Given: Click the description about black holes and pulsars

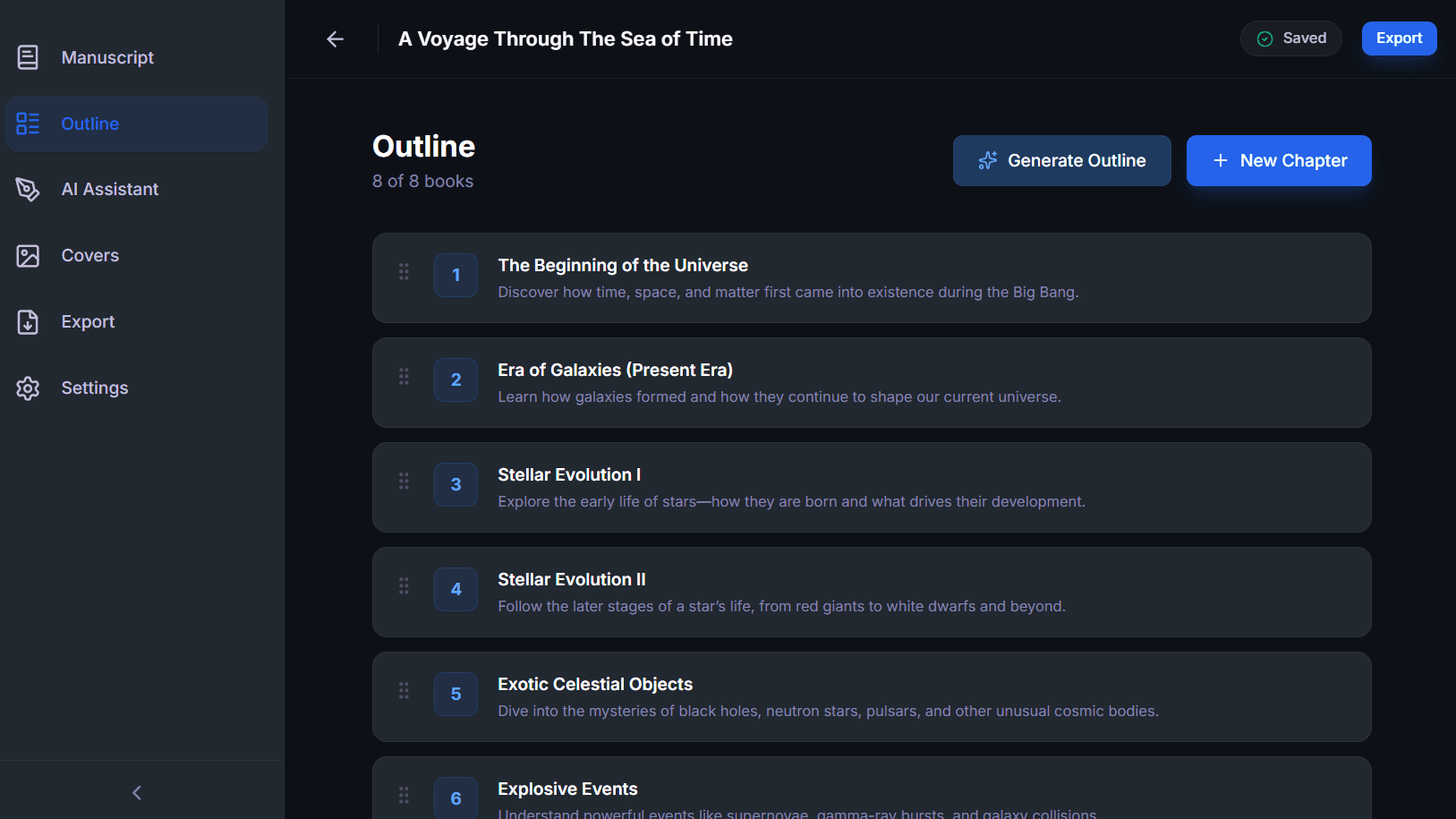Looking at the screenshot, I should click(x=828, y=711).
